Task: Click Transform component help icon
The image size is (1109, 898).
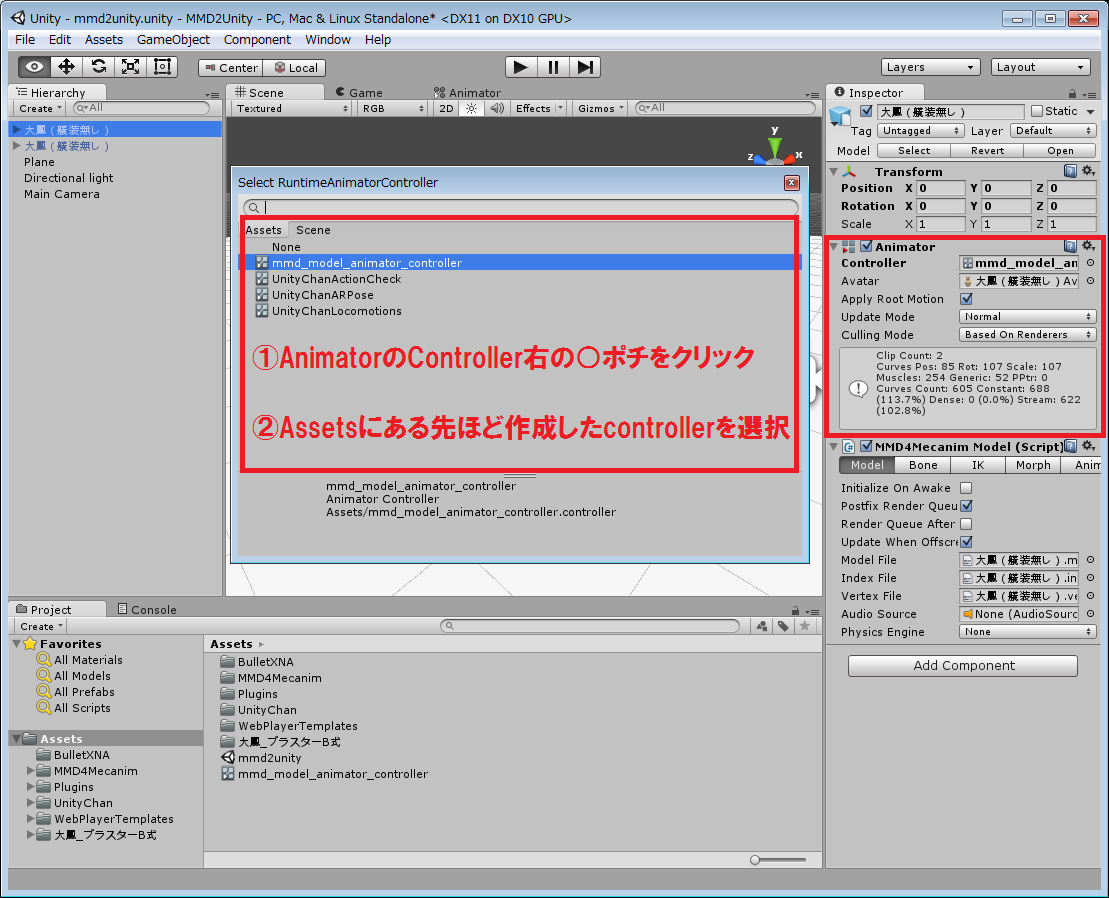Action: (1070, 170)
